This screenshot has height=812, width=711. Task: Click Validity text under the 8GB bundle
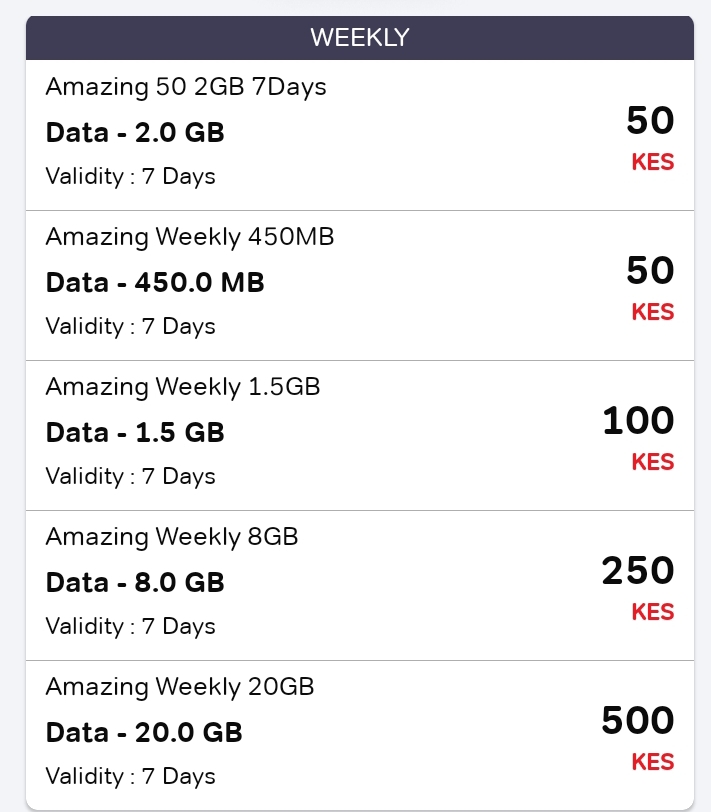click(x=130, y=626)
